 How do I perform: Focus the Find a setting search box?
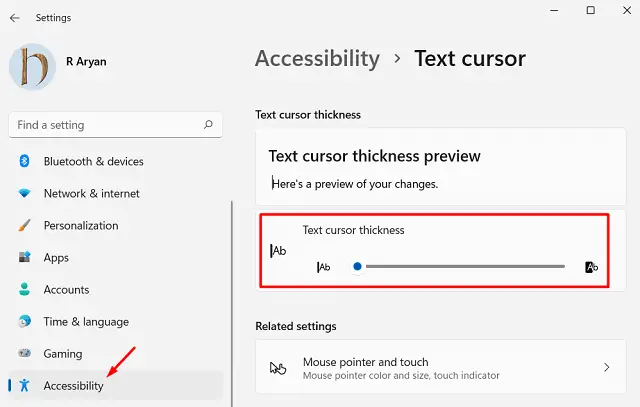(x=116, y=125)
